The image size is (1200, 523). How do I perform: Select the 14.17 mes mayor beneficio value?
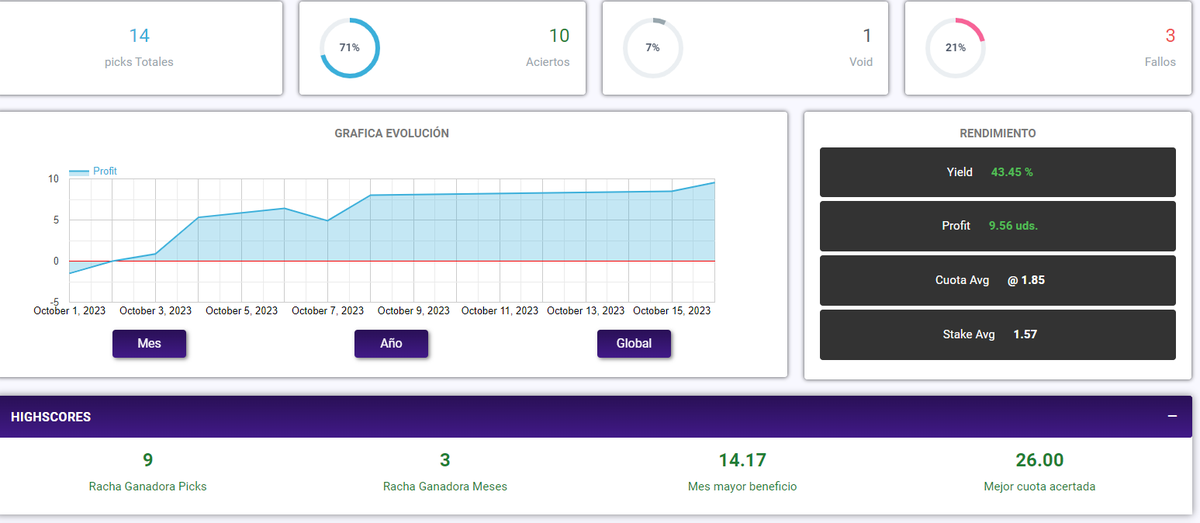(x=742, y=460)
